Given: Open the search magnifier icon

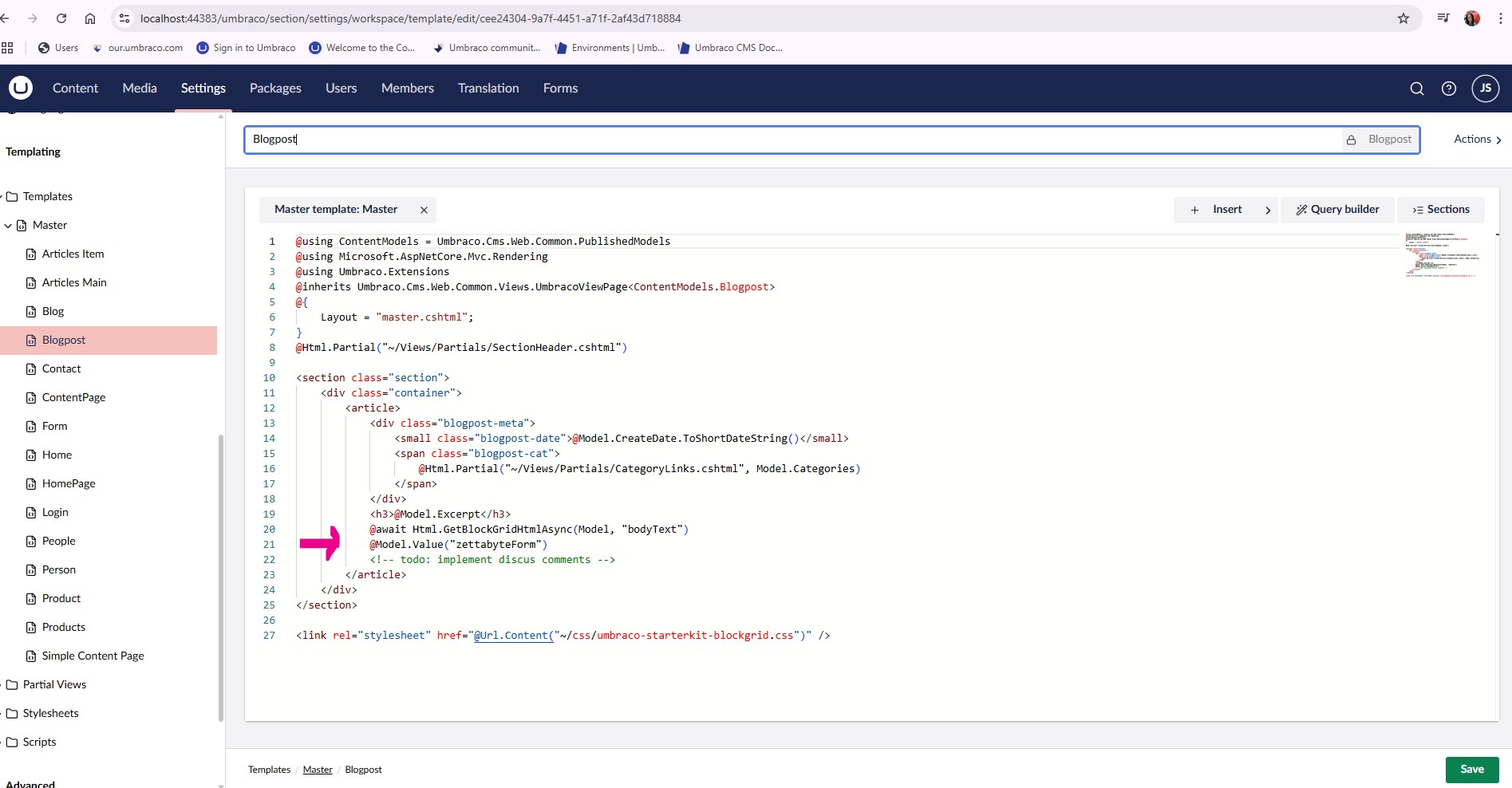Looking at the screenshot, I should tap(1416, 89).
